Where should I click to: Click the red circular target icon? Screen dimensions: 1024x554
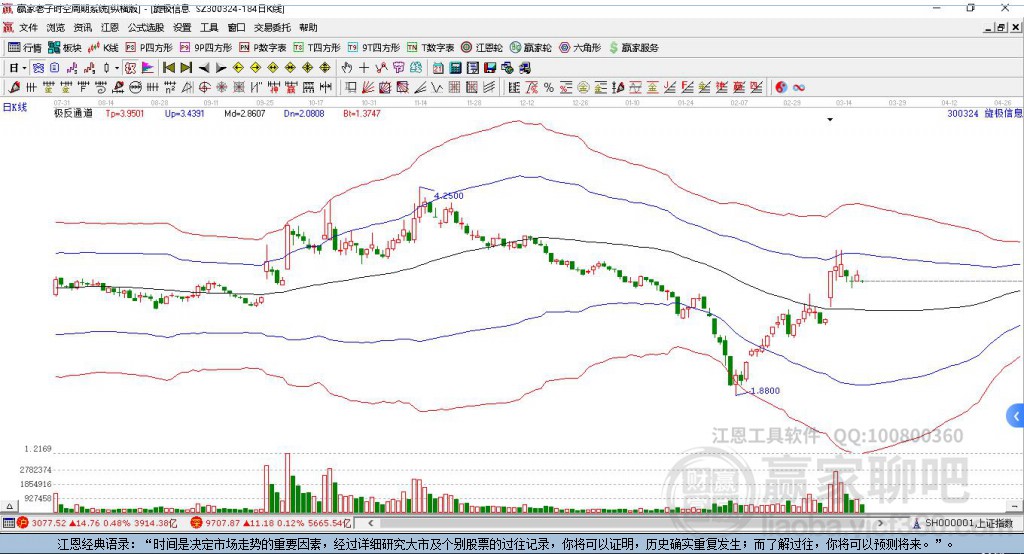pyautogui.click(x=204, y=88)
